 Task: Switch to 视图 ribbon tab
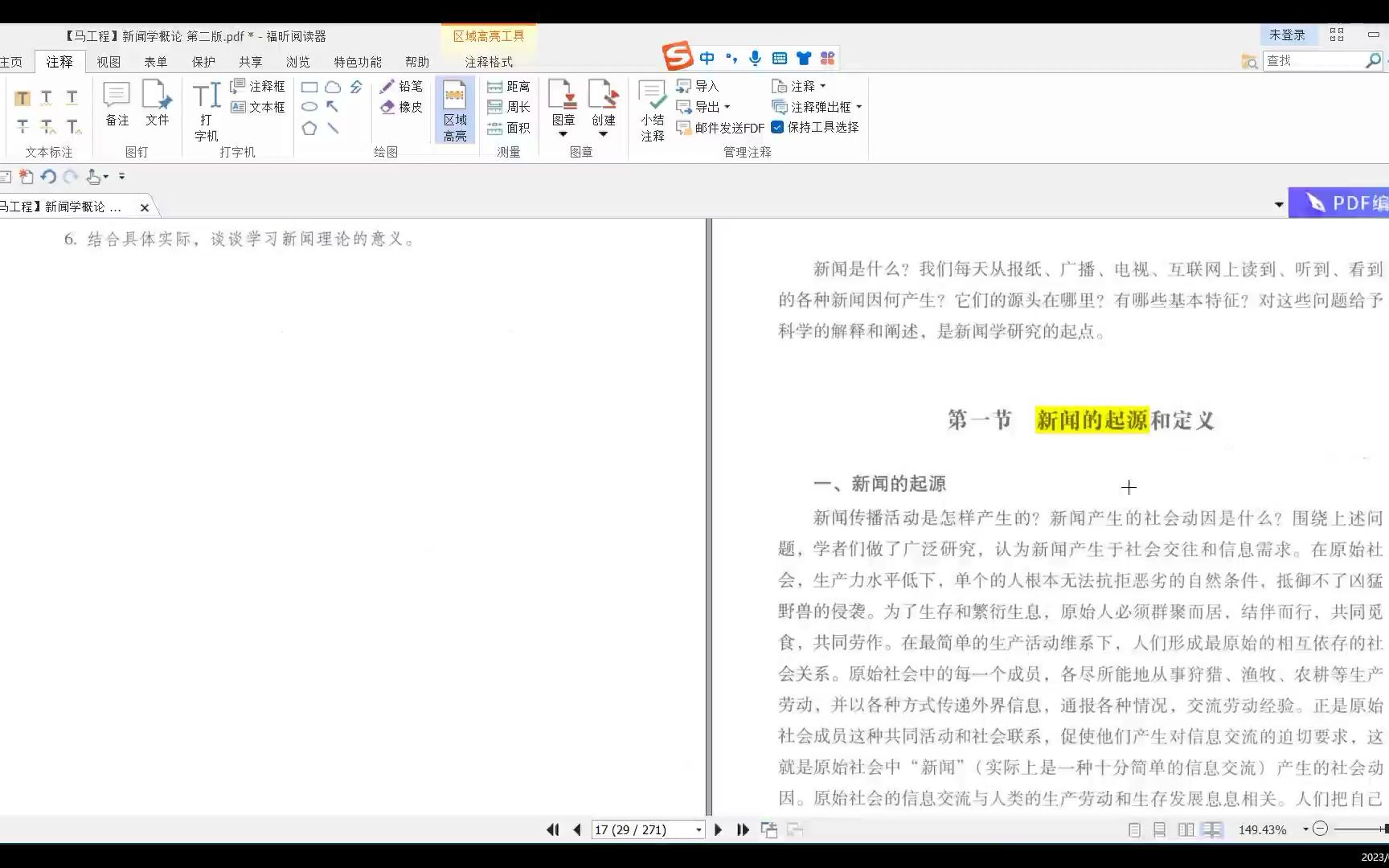109,62
